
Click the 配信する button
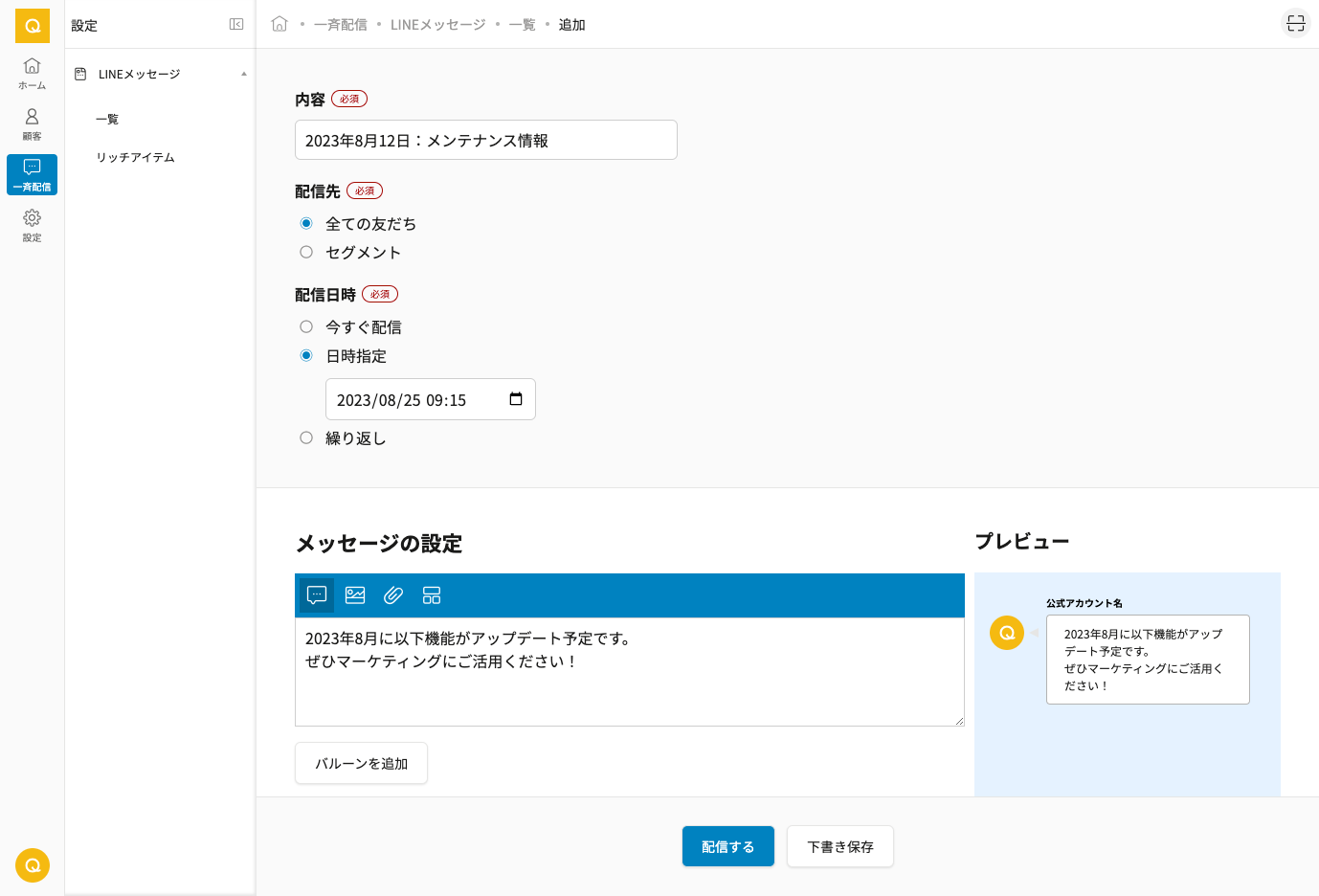click(x=727, y=846)
